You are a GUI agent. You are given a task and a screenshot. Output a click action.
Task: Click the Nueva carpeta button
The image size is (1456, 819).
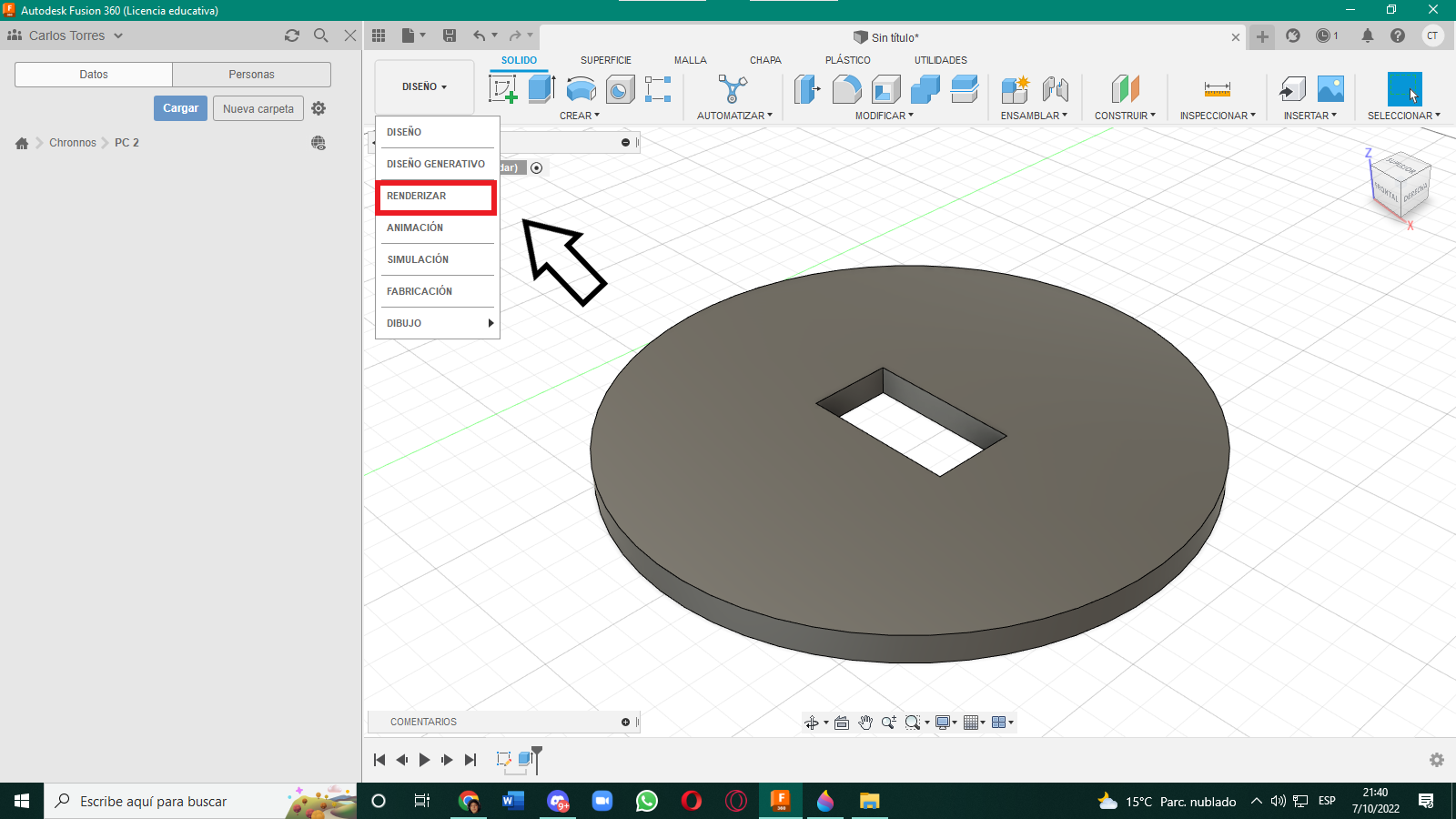(x=258, y=108)
